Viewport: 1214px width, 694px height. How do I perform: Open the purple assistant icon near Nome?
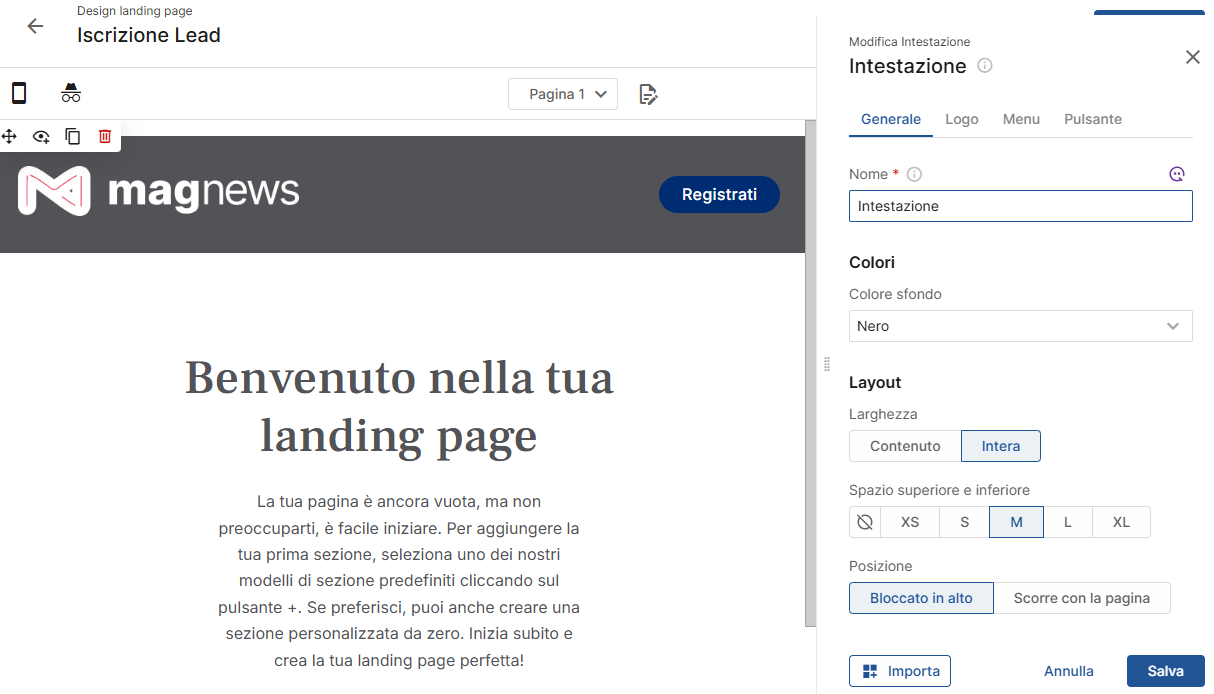click(1177, 174)
